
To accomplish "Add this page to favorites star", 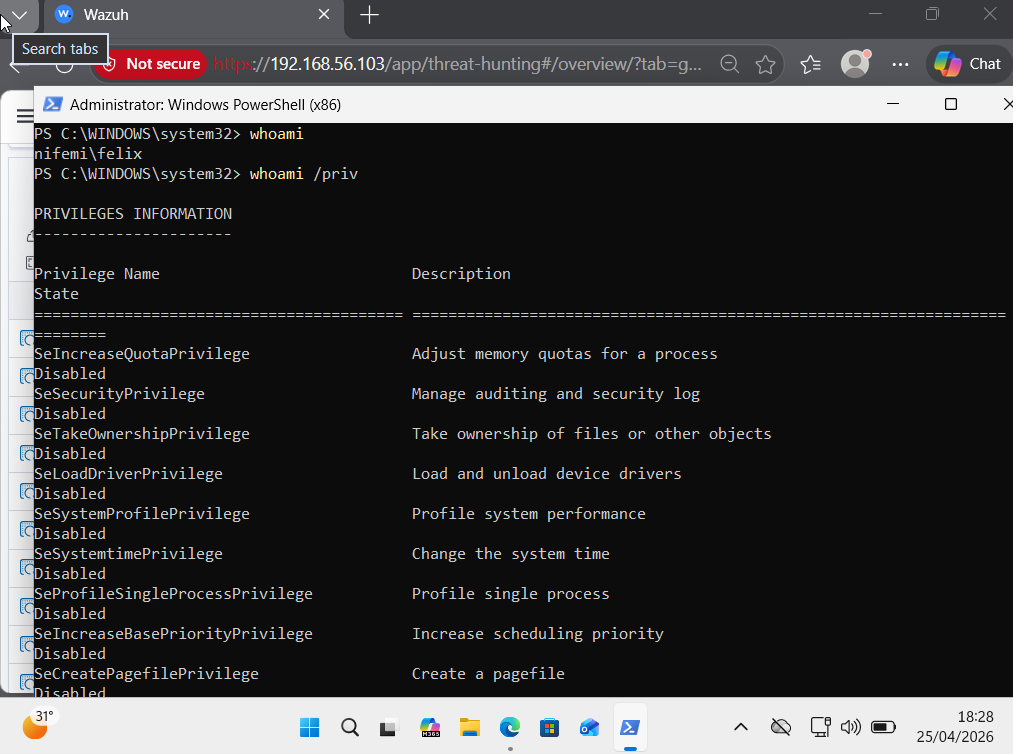I will pos(766,64).
